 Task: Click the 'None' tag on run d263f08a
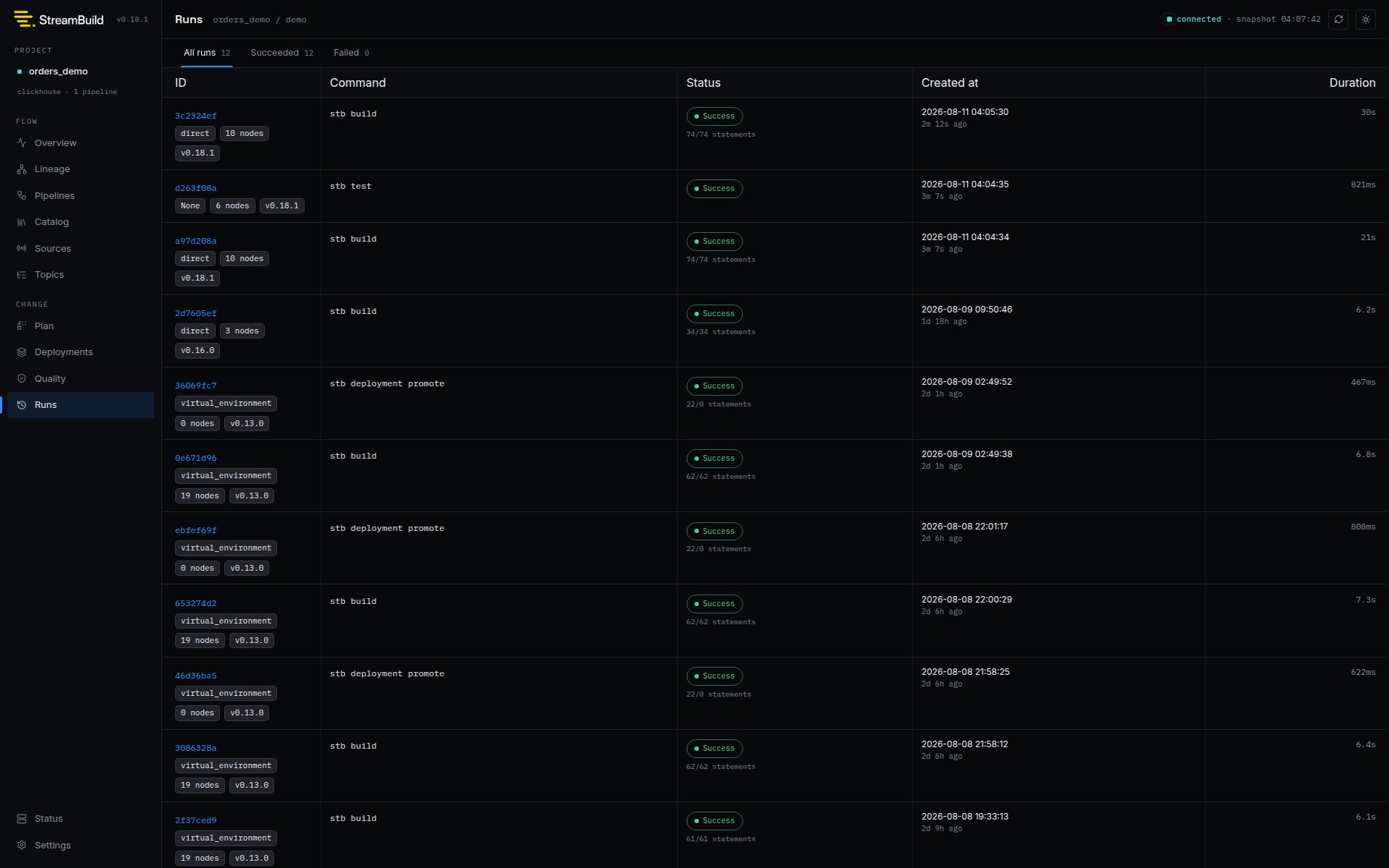pyautogui.click(x=190, y=206)
